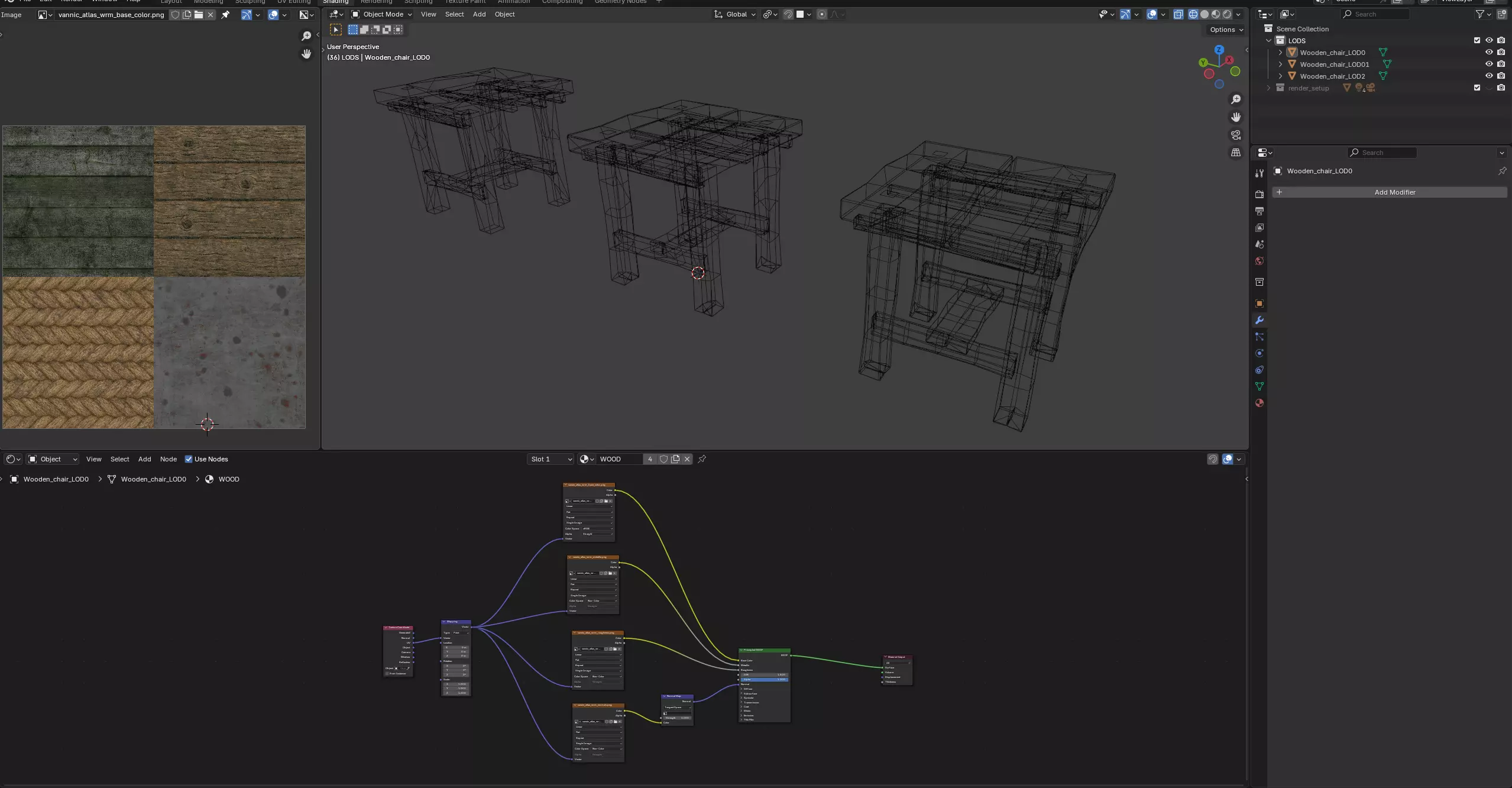Open image file via the folder icon

click(x=199, y=15)
